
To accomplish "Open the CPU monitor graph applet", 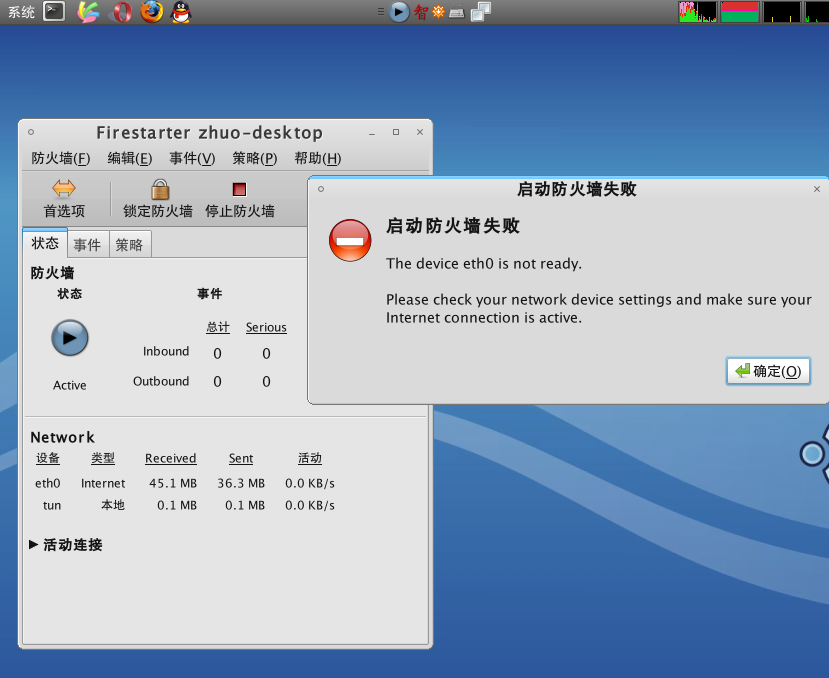I will pos(698,12).
